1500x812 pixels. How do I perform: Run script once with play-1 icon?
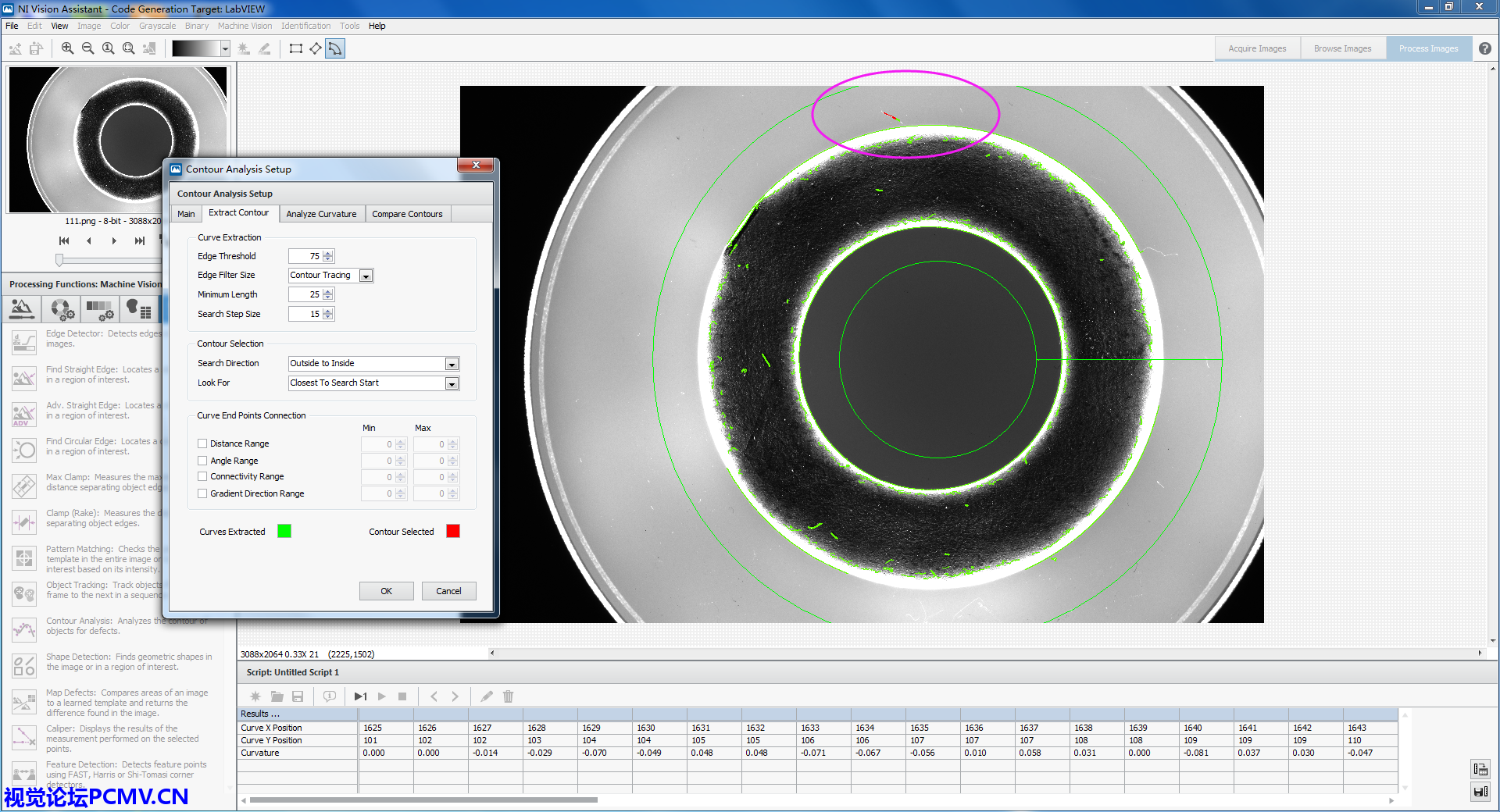tap(360, 696)
